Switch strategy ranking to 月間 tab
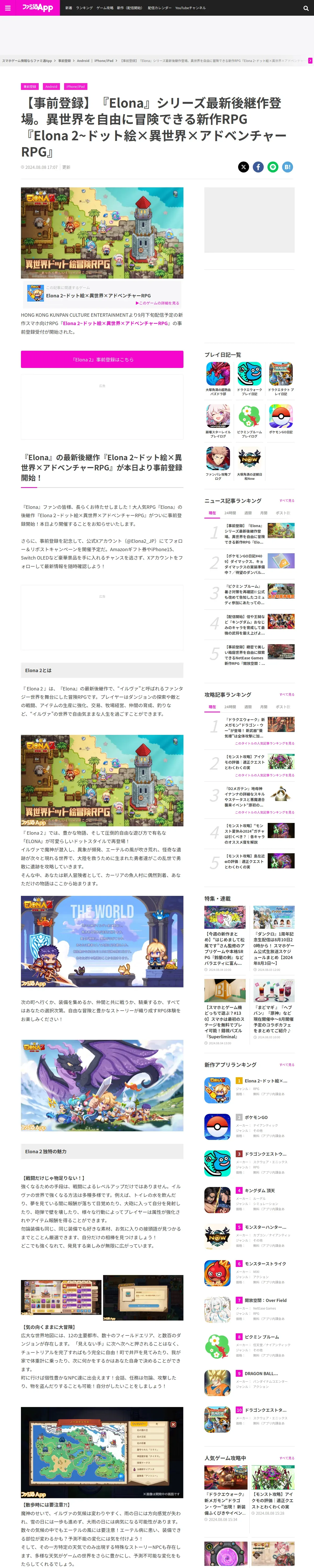 pyautogui.click(x=263, y=707)
